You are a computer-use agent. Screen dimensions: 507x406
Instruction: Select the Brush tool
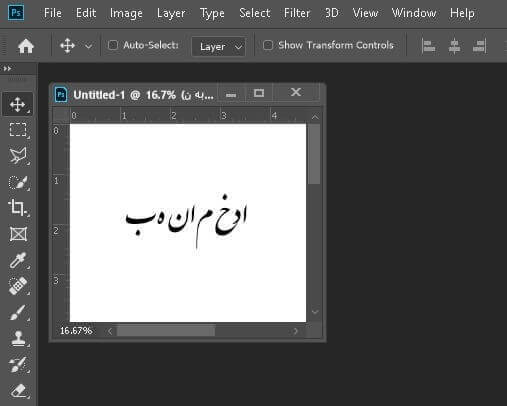click(x=18, y=312)
